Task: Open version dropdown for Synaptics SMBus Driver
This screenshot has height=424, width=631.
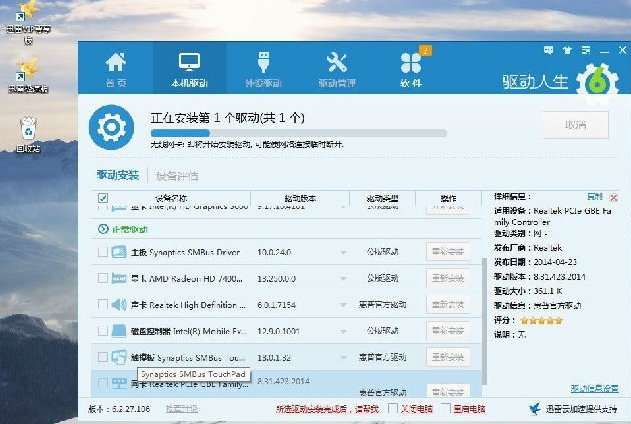Action: [x=344, y=252]
